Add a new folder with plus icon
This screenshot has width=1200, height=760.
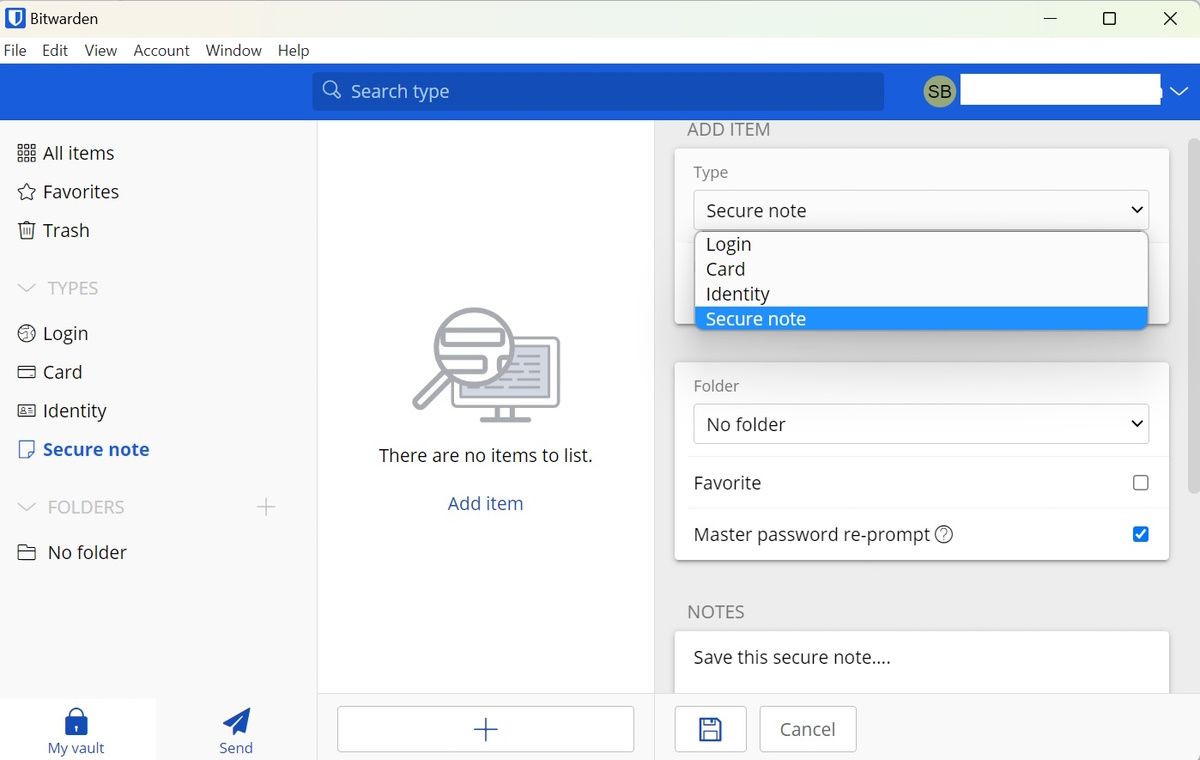265,507
